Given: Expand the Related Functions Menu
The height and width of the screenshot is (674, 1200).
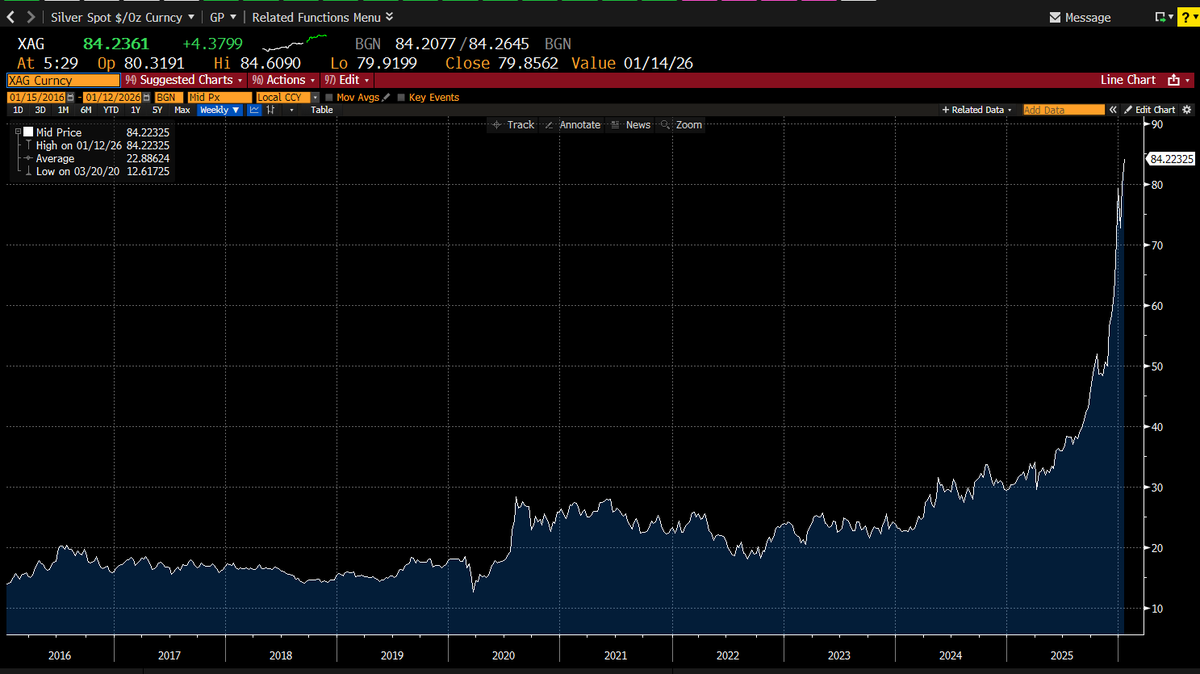Looking at the screenshot, I should 322,17.
